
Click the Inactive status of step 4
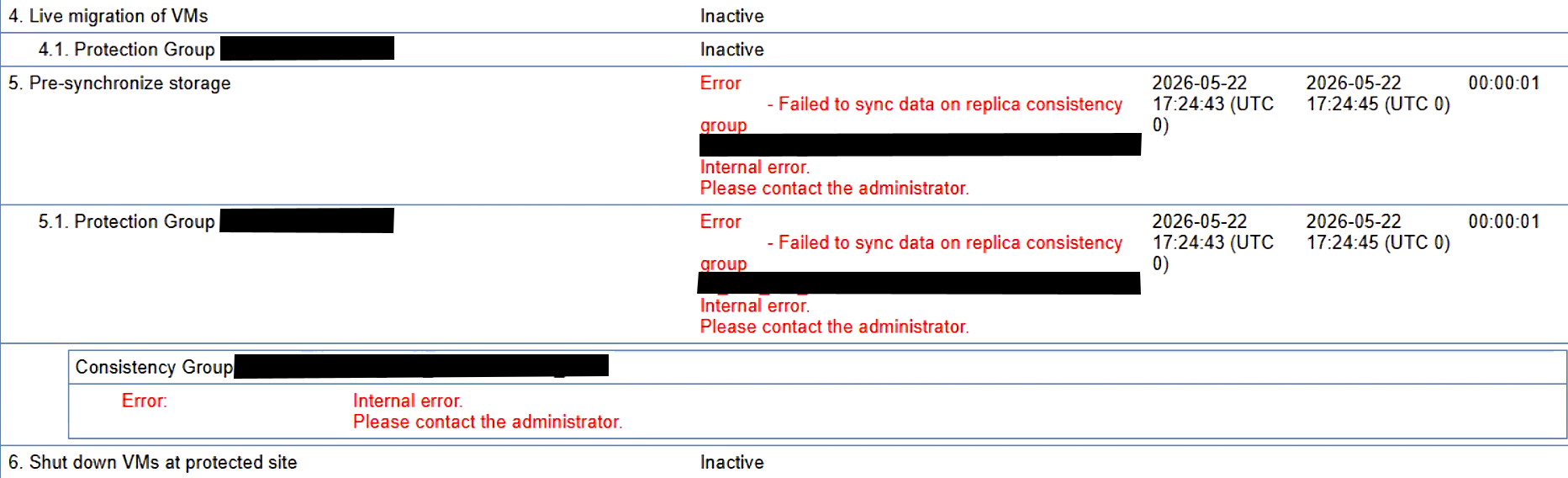(732, 16)
